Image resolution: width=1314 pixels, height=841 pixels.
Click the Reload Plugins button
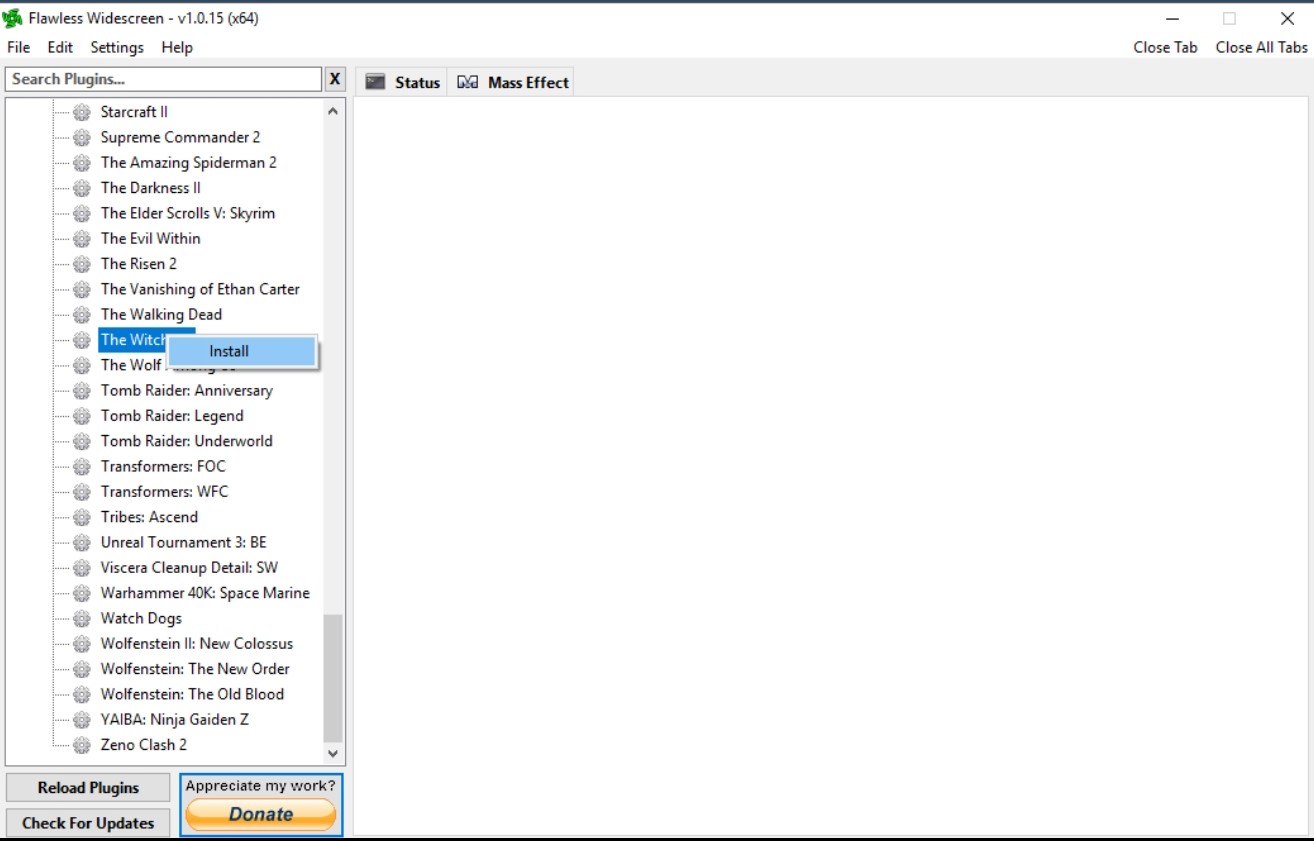(88, 787)
